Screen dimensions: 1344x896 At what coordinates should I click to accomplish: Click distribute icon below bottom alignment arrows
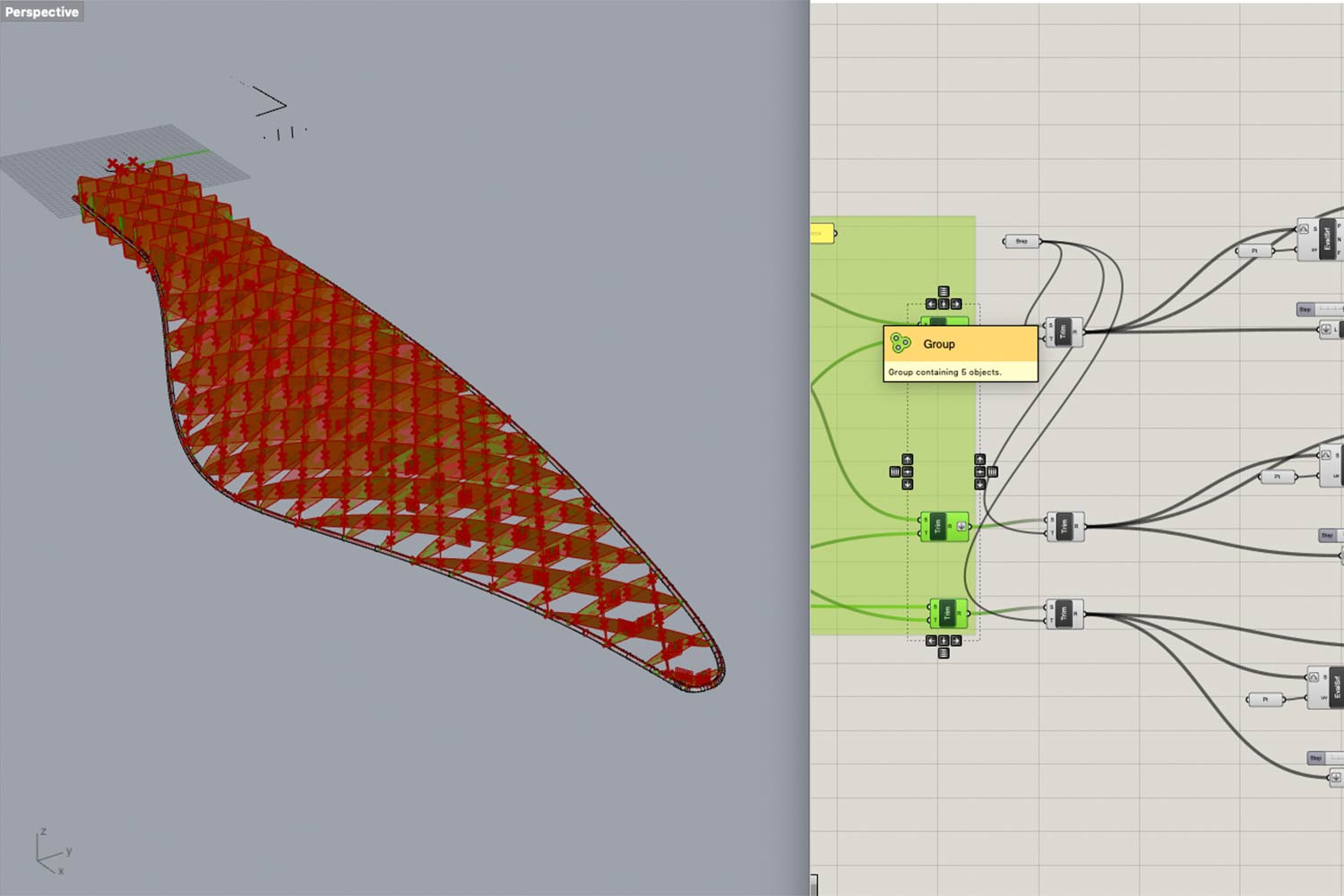click(x=943, y=653)
